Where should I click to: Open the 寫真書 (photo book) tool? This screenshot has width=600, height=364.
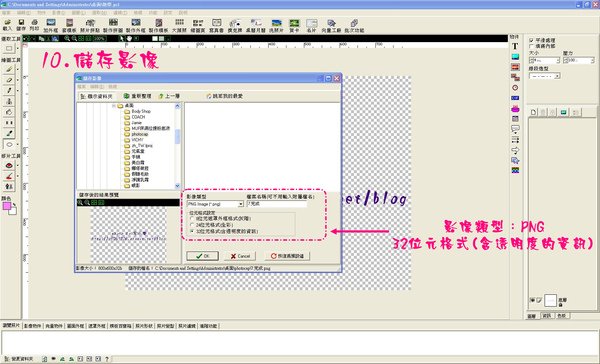(216, 25)
